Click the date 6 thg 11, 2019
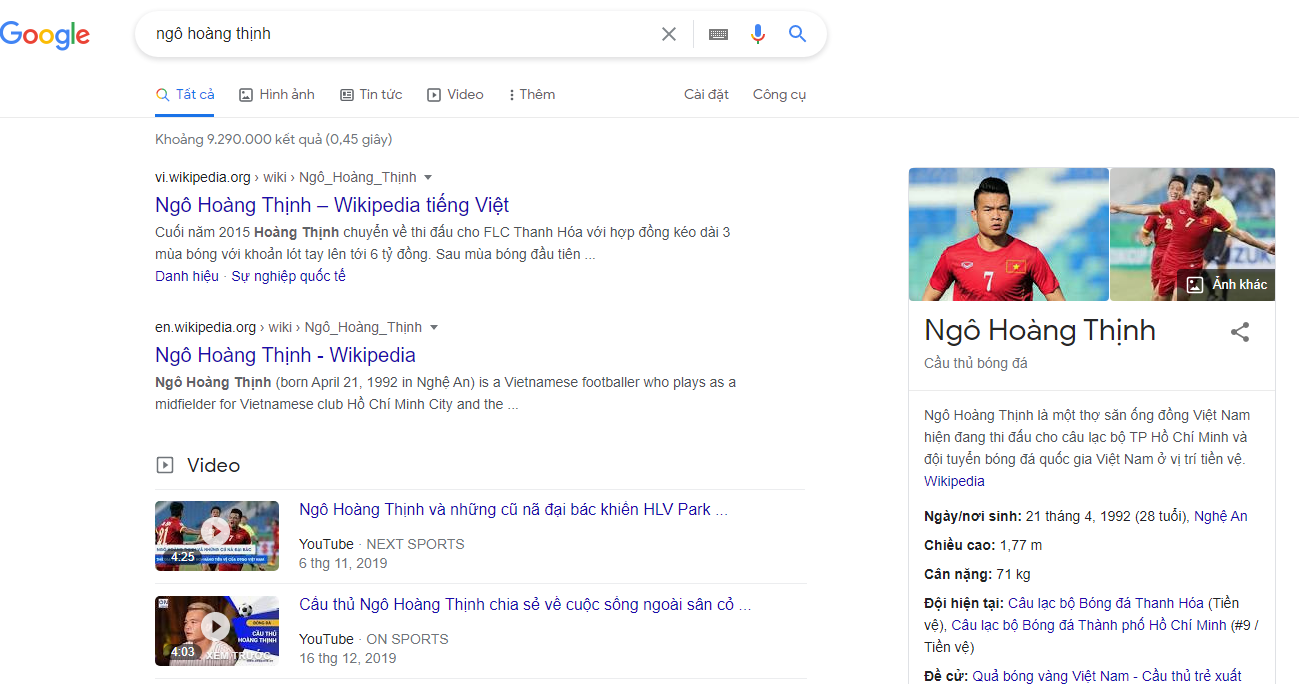This screenshot has height=684, width=1299. pyautogui.click(x=343, y=563)
